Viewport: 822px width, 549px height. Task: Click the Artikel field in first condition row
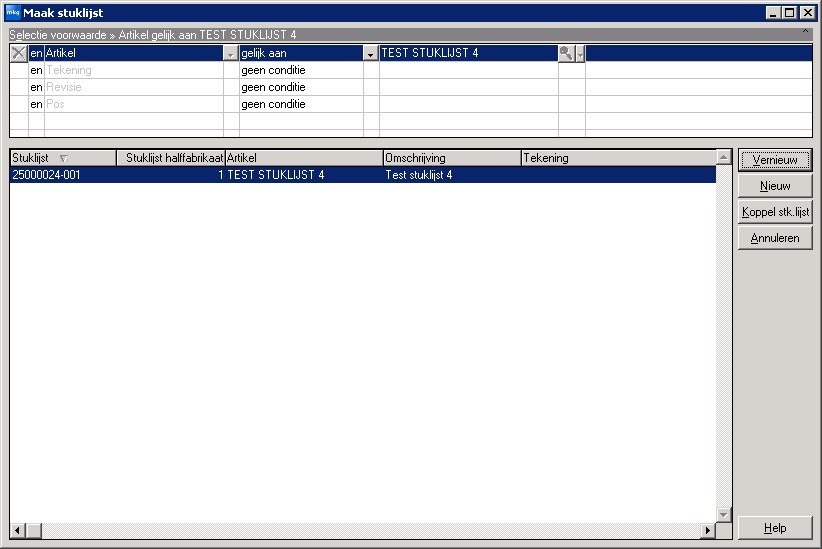tap(134, 53)
